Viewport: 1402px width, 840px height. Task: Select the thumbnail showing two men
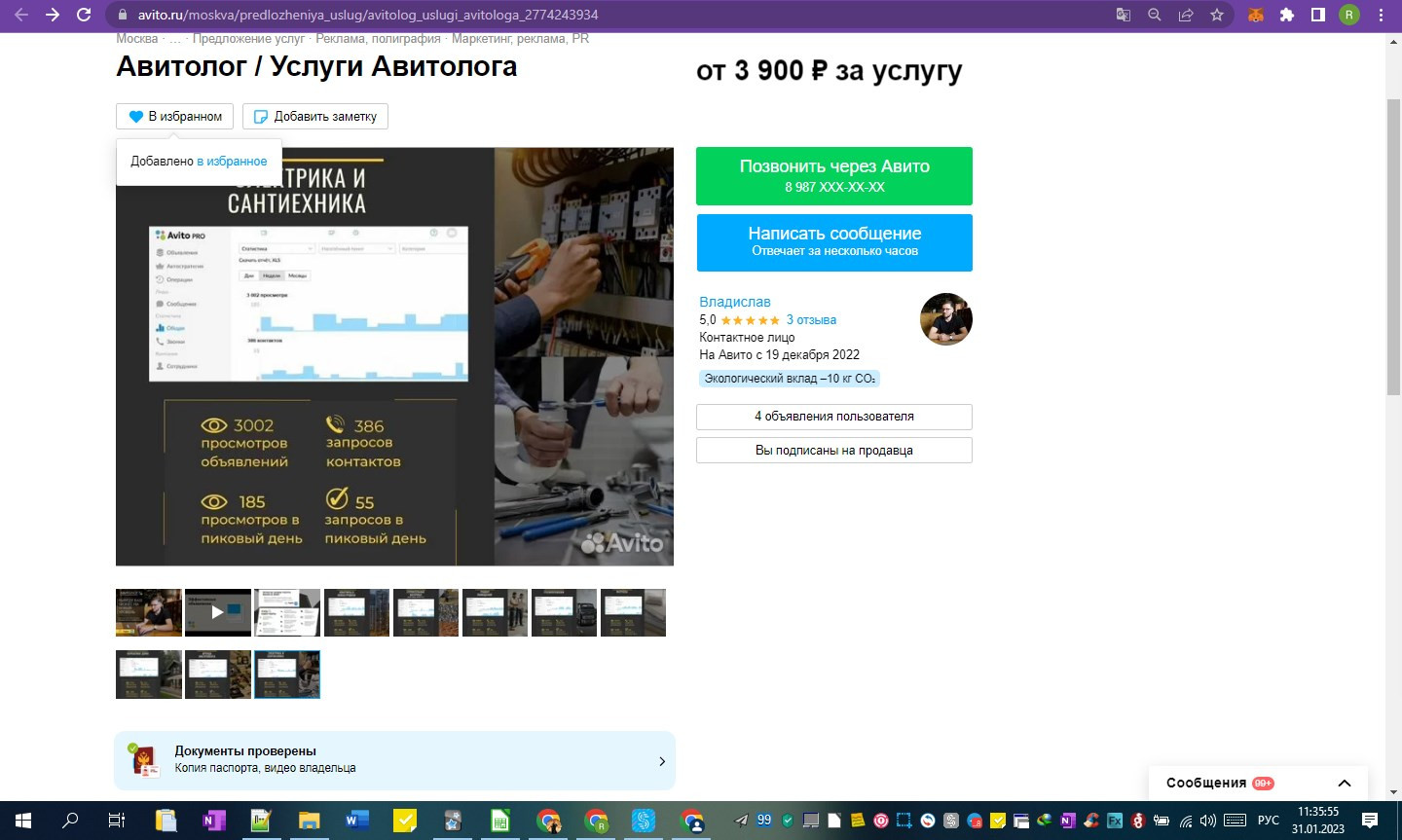click(495, 612)
